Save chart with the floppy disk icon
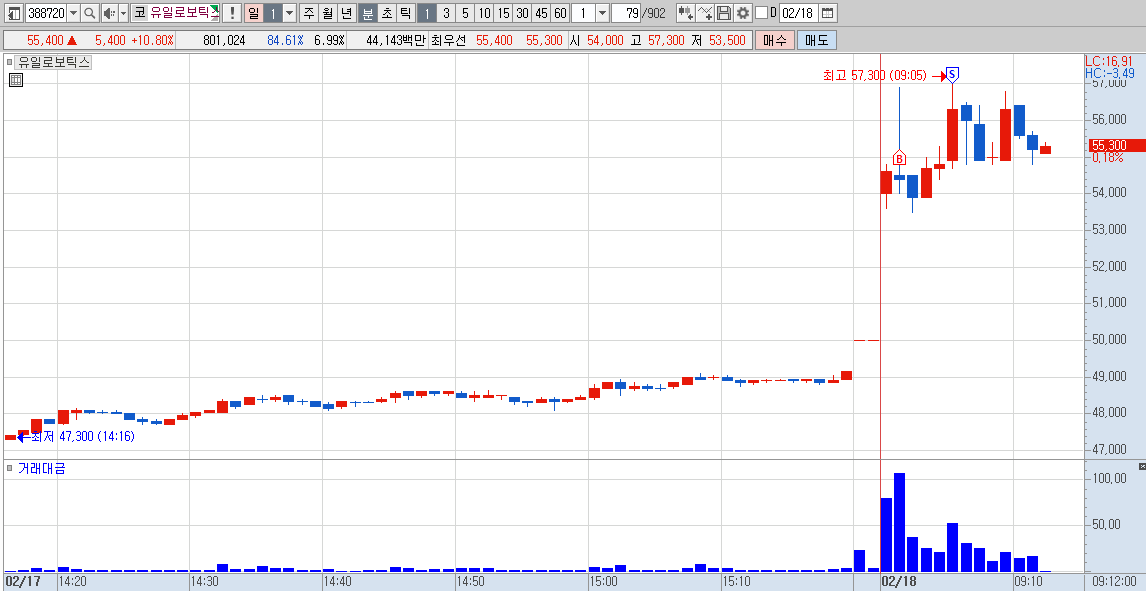Image resolution: width=1146 pixels, height=591 pixels. tap(724, 12)
